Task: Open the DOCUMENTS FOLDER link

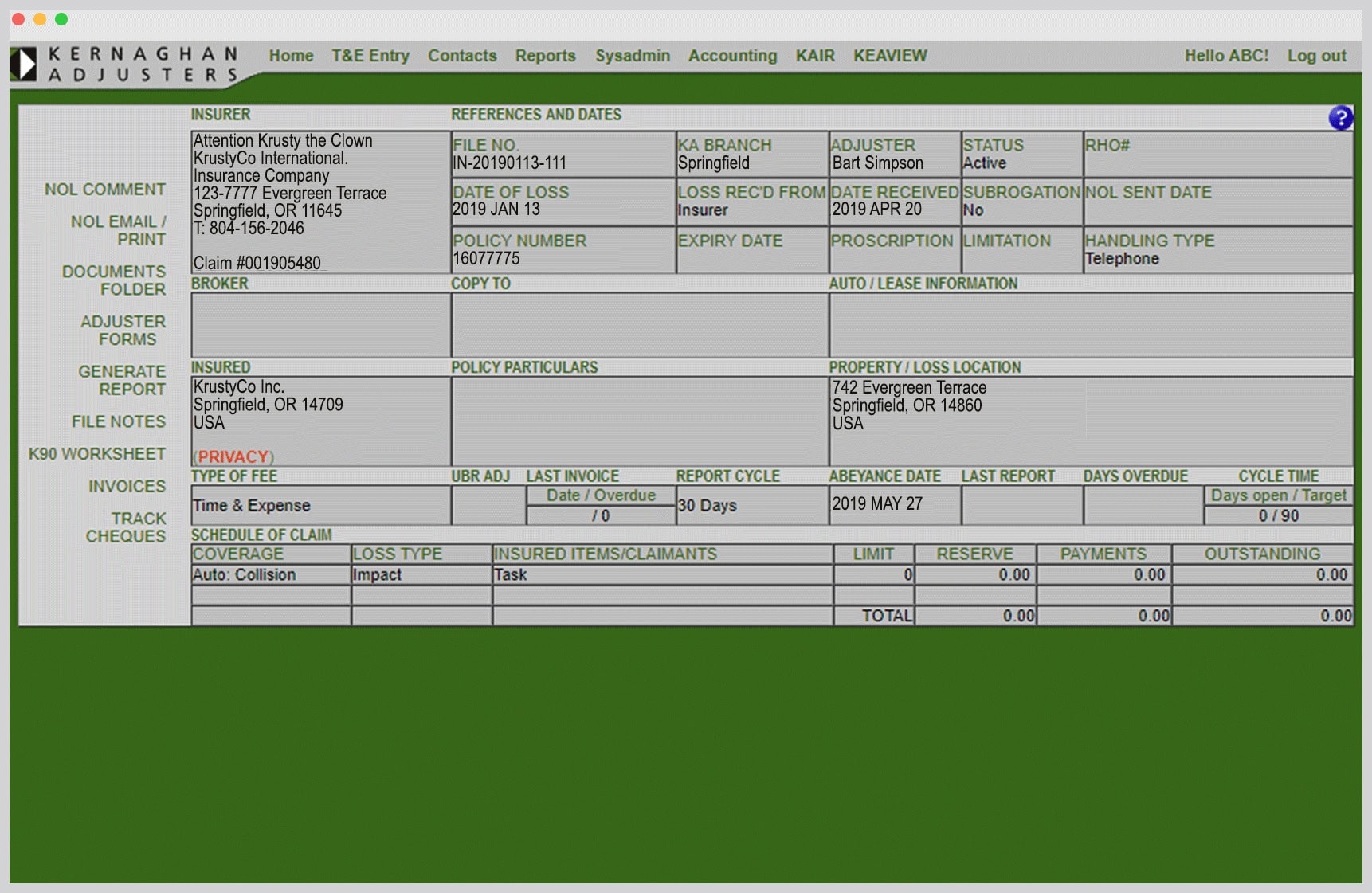Action: click(114, 280)
